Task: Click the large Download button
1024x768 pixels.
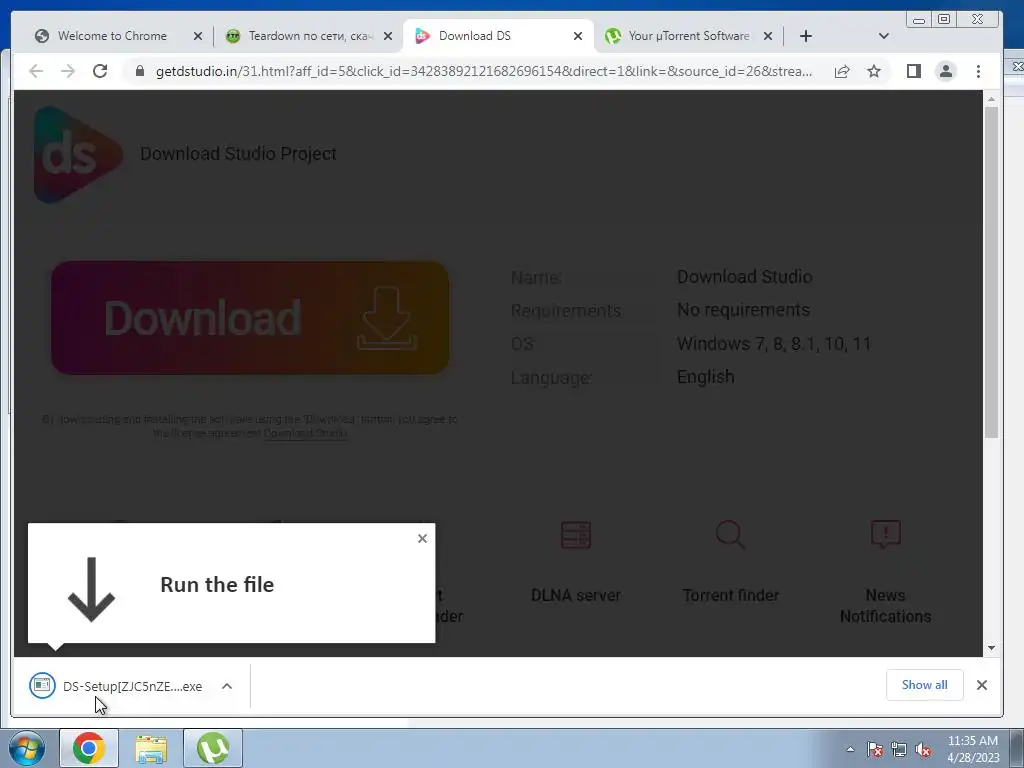Action: pyautogui.click(x=250, y=318)
